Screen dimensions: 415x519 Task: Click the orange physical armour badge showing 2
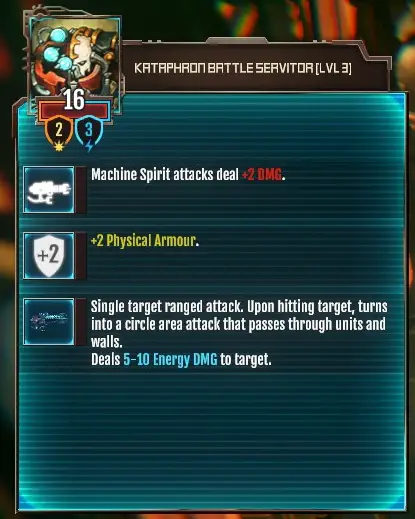[x=59, y=130]
